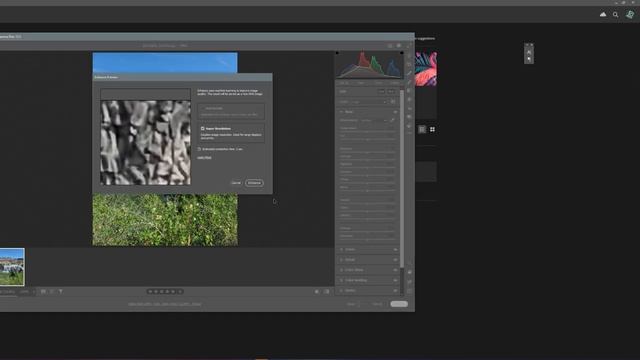Open the White Balance dropdown
640x360 pixels.
(373, 120)
